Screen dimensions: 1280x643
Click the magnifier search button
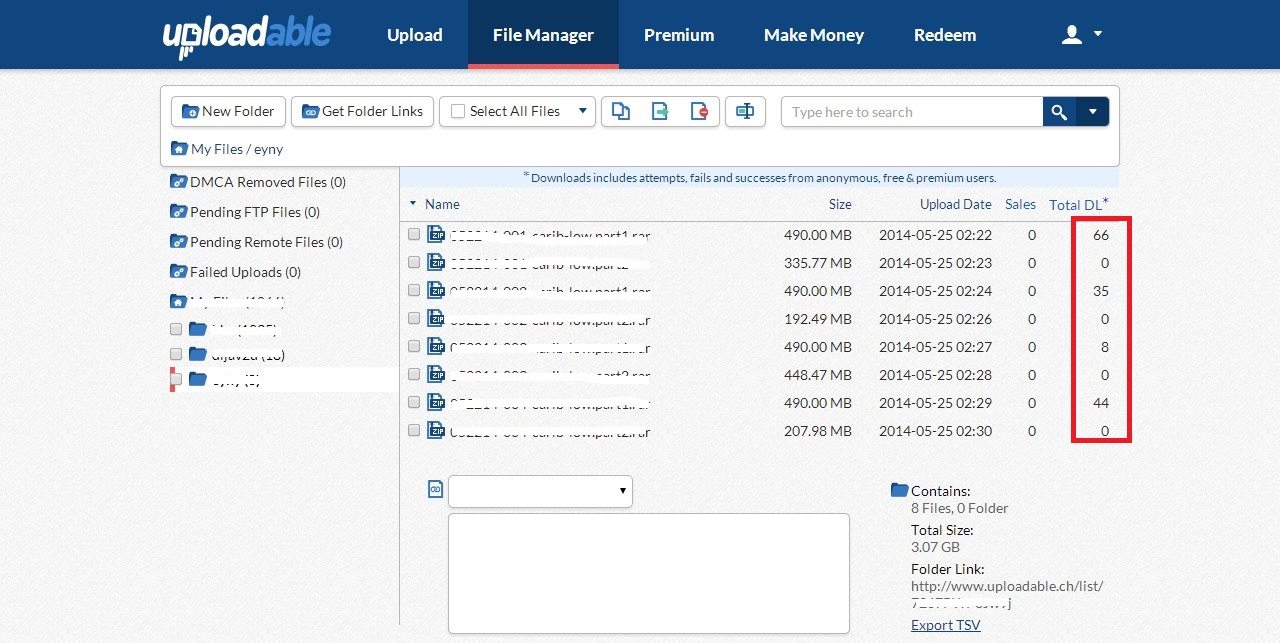point(1059,112)
